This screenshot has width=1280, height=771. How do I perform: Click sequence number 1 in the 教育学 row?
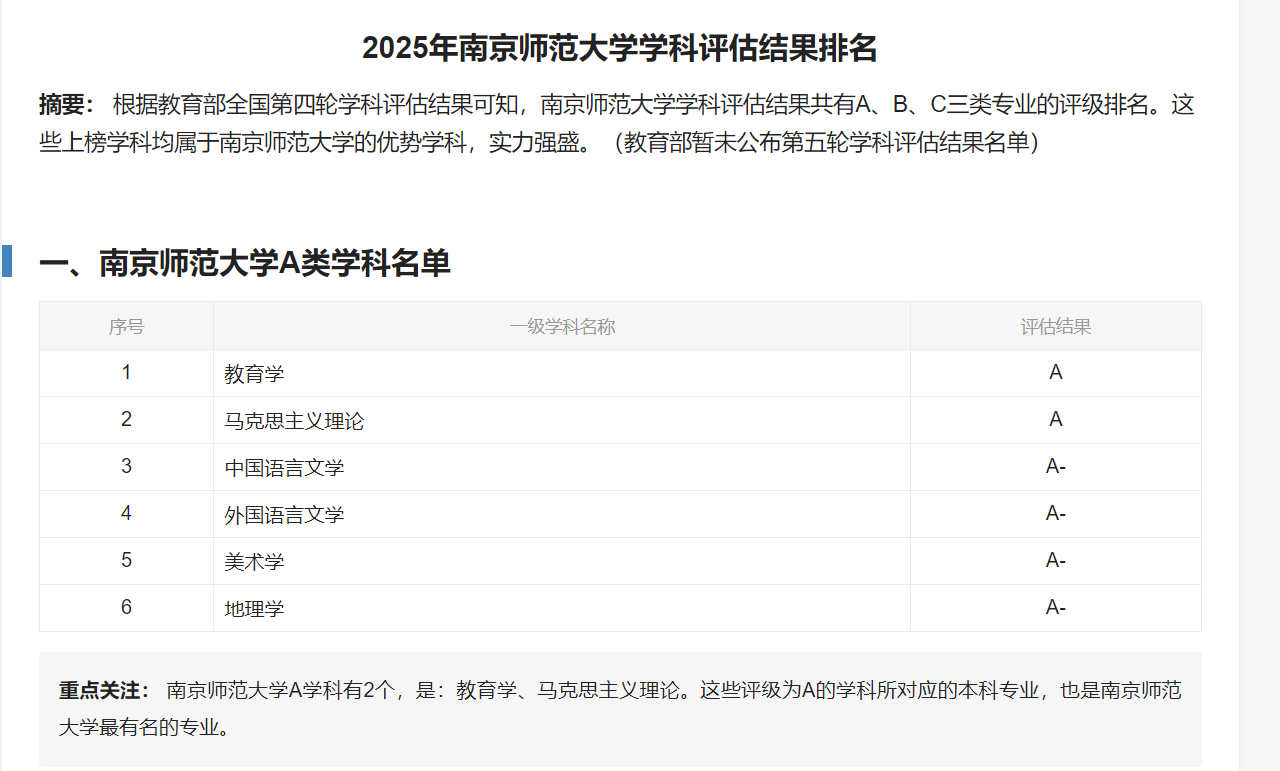click(126, 373)
